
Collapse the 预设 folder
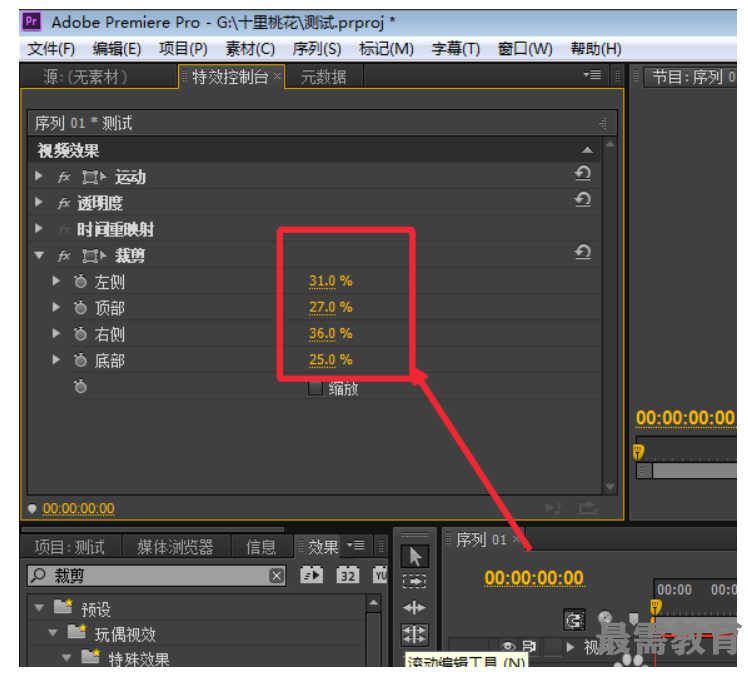[39, 608]
